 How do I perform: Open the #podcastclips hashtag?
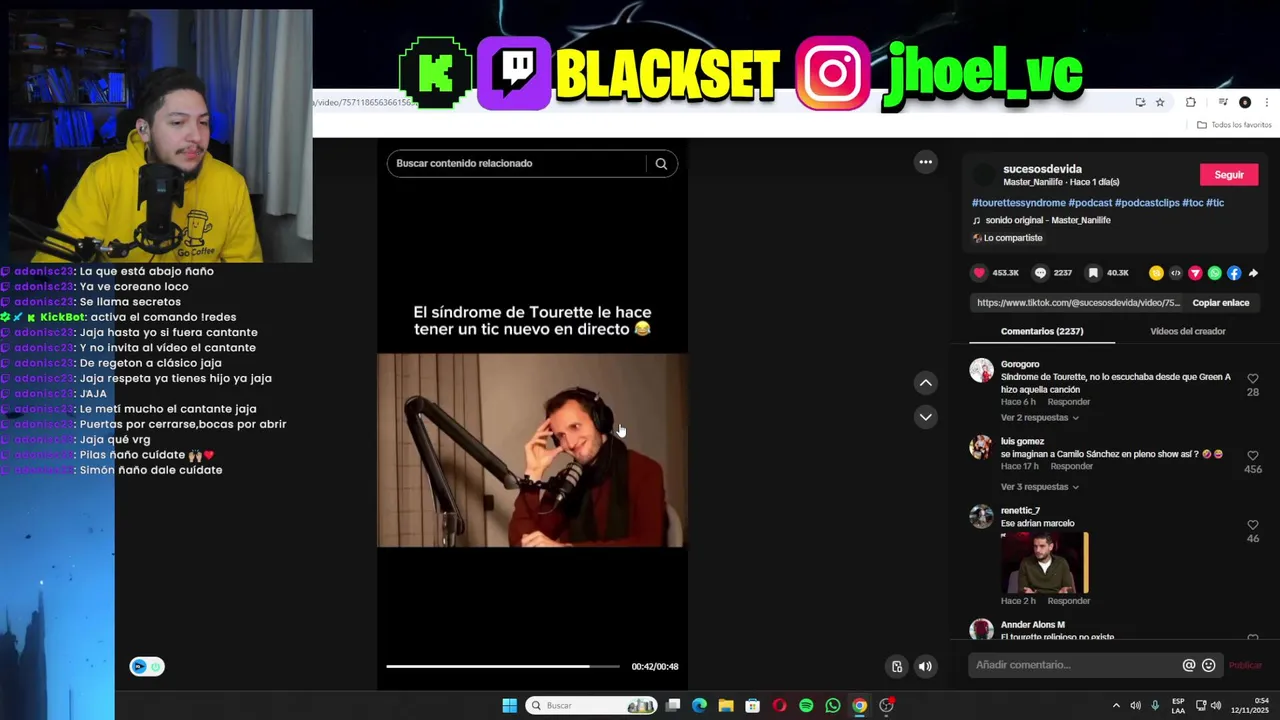pyautogui.click(x=1147, y=203)
